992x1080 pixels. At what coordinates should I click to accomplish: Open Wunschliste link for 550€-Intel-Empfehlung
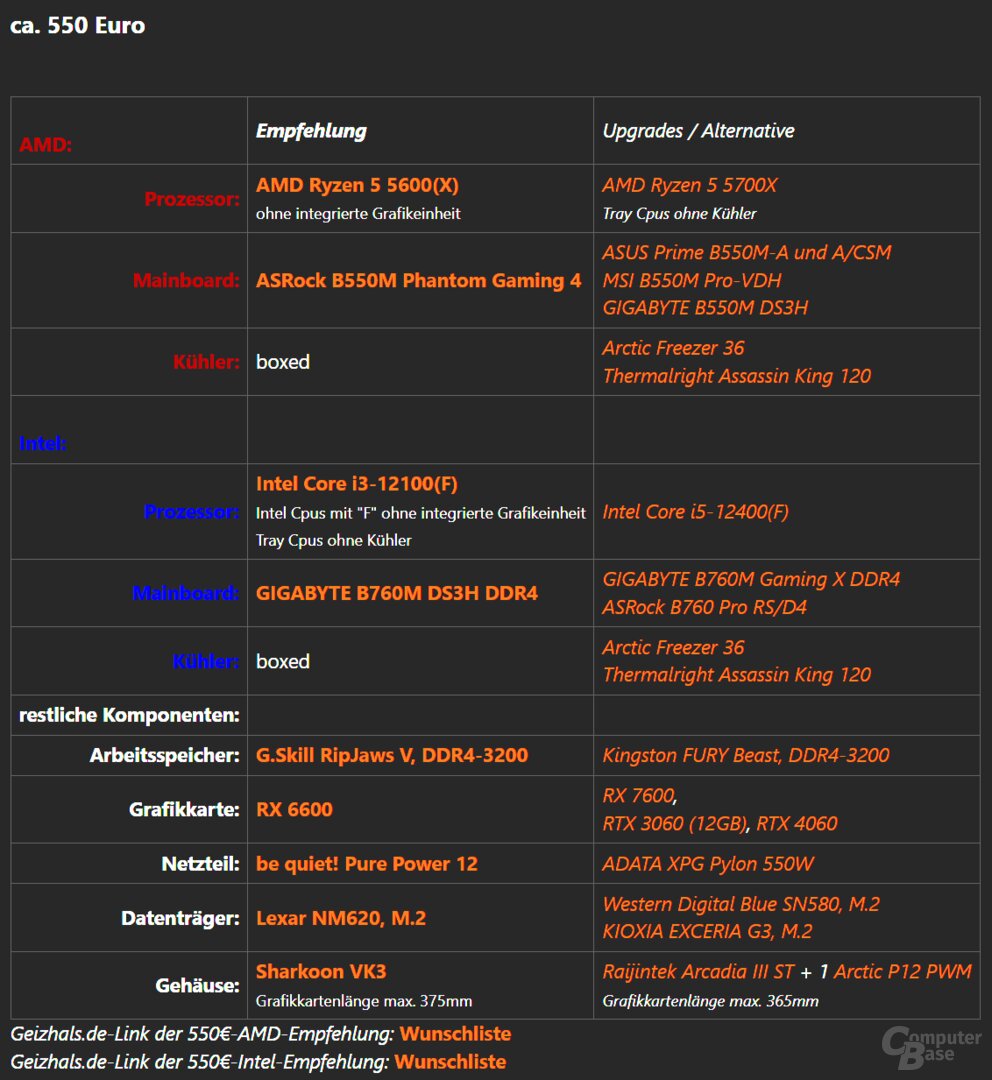(x=450, y=1062)
